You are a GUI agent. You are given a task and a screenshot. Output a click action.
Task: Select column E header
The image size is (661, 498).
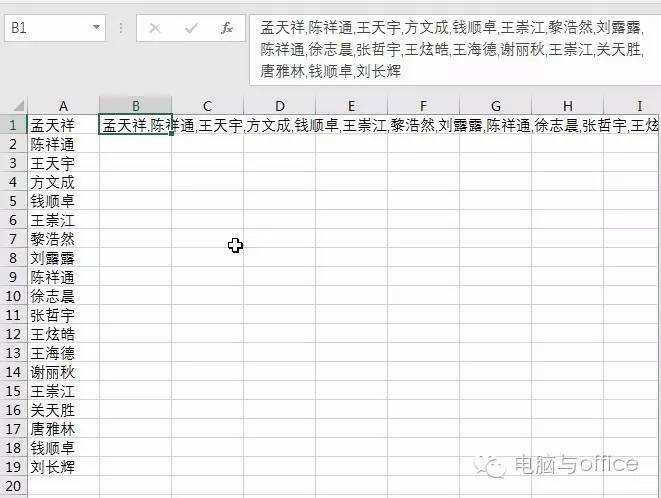point(352,105)
